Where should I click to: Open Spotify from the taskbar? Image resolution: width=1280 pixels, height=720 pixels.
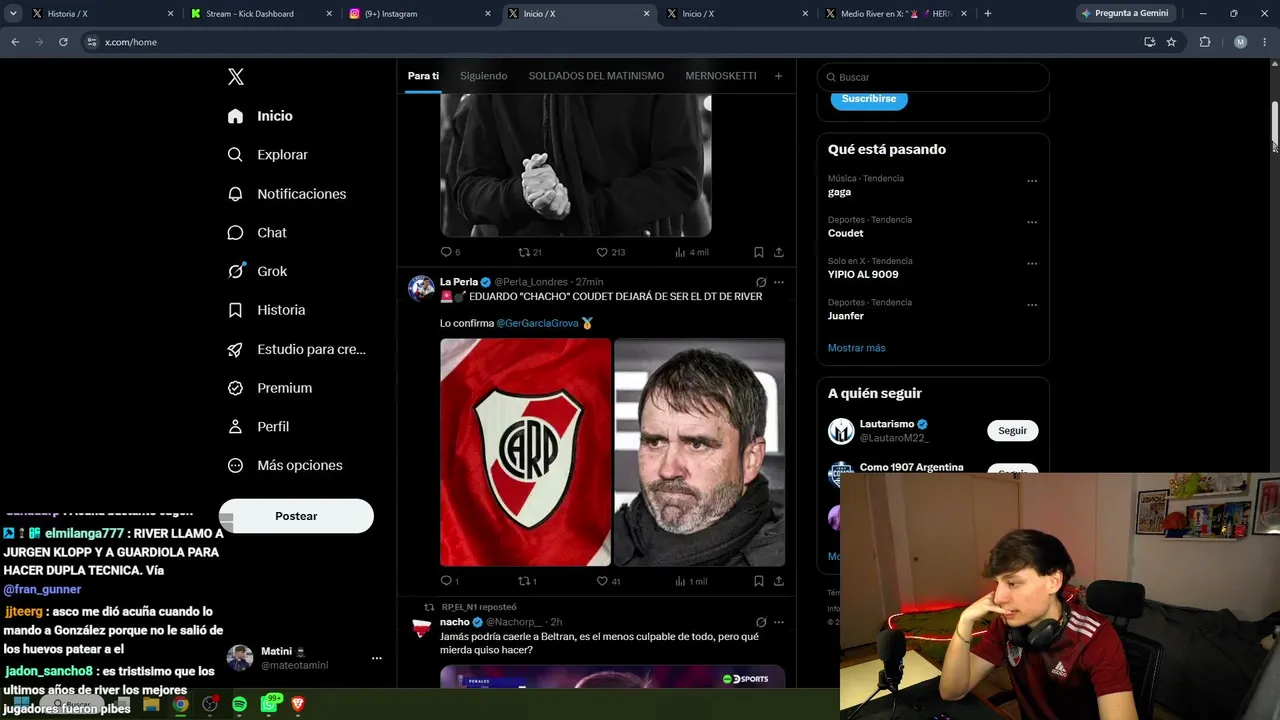point(239,704)
